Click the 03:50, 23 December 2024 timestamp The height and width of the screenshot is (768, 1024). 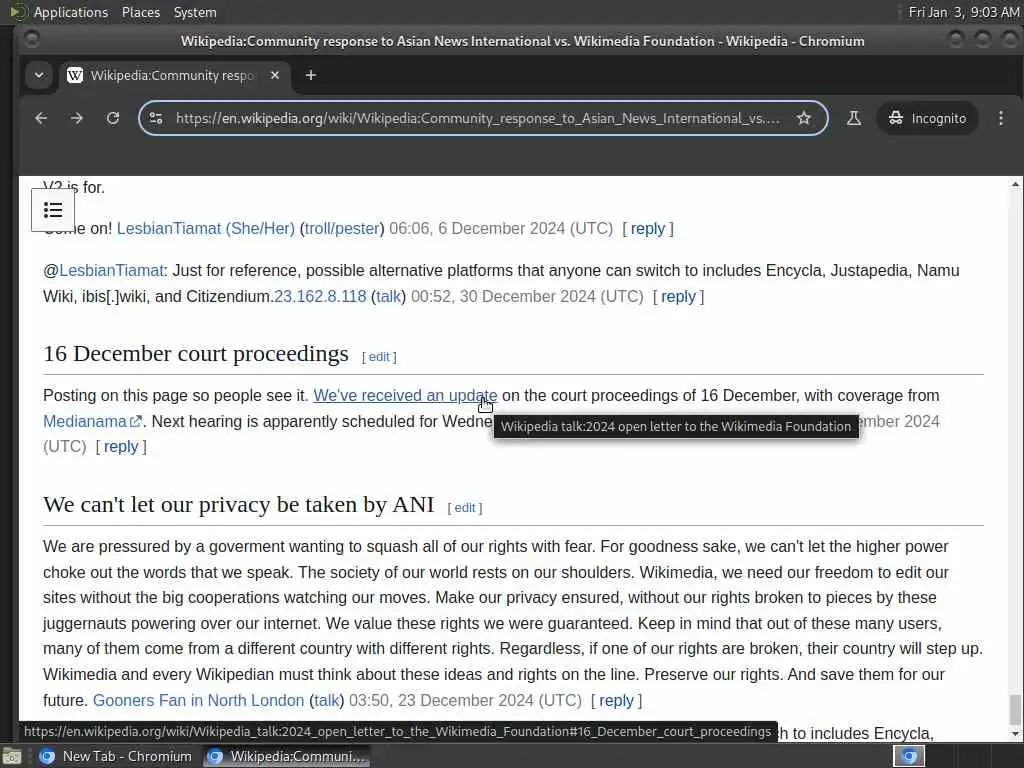coord(465,700)
